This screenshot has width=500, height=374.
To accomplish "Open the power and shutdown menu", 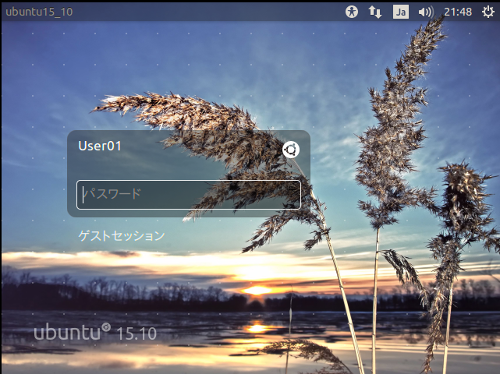I will (488, 12).
